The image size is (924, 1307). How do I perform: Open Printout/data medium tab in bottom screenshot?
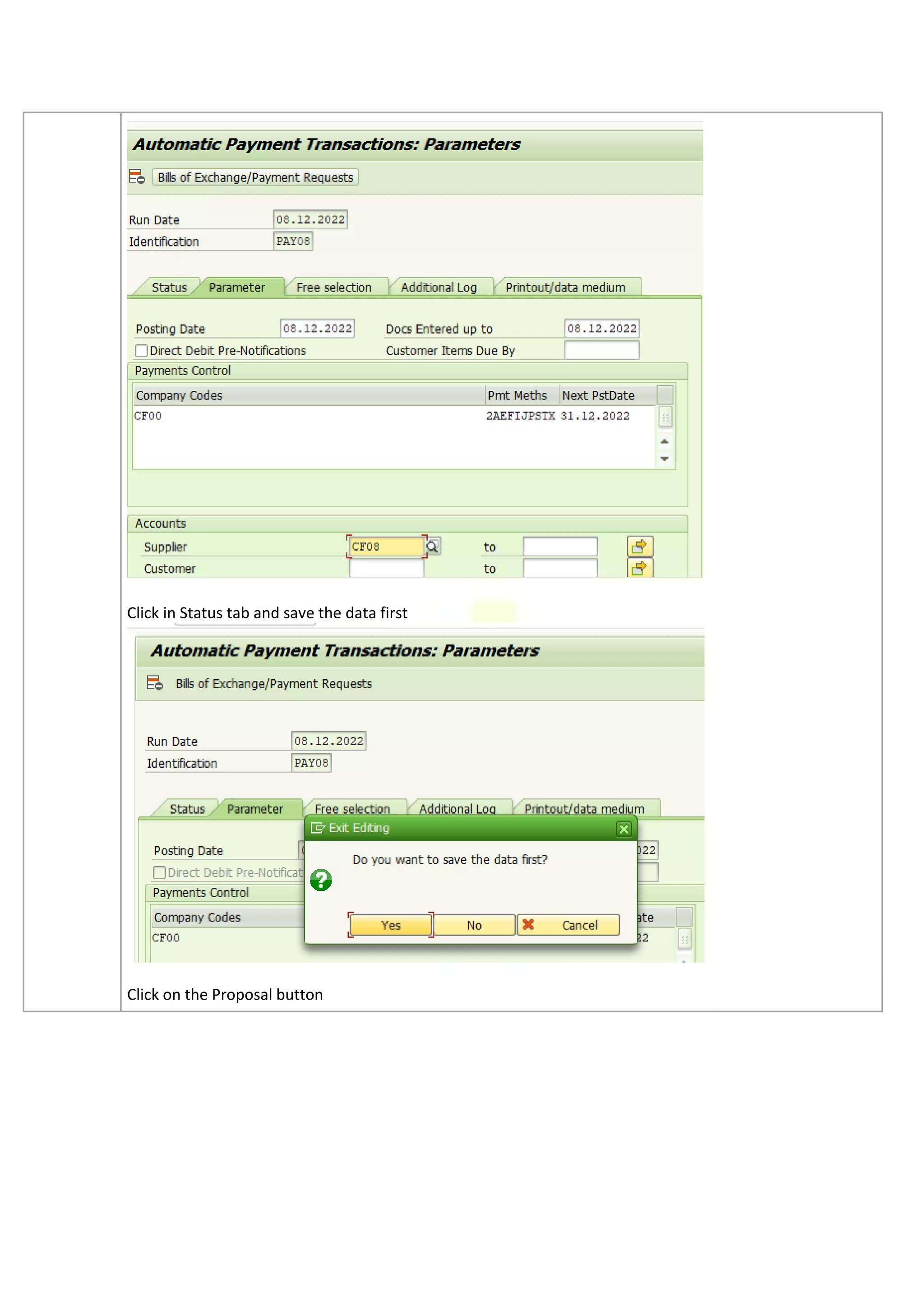(x=584, y=808)
